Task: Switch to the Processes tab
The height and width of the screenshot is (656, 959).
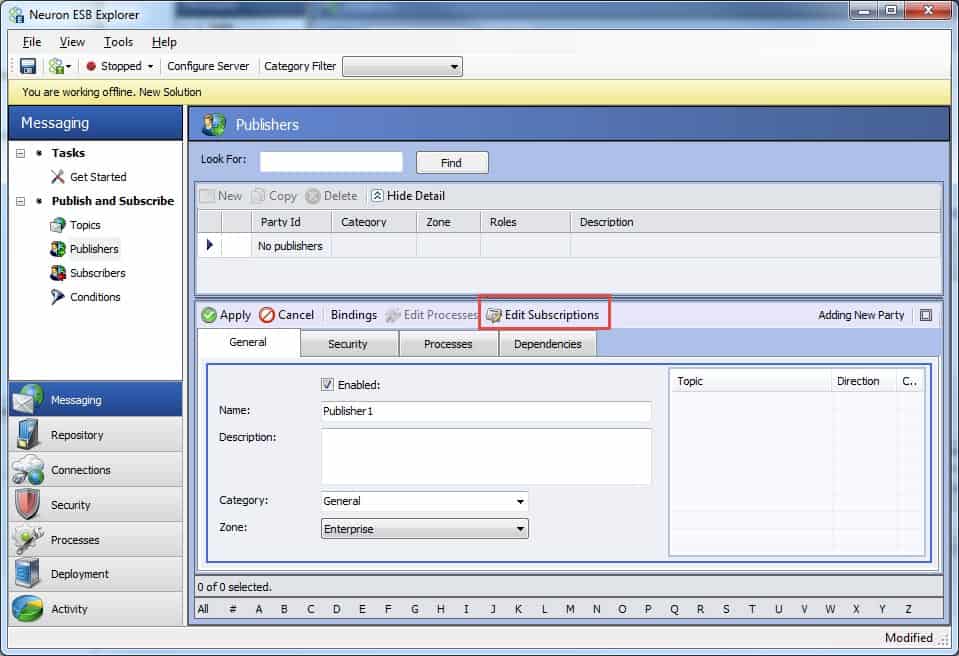Action: (448, 344)
